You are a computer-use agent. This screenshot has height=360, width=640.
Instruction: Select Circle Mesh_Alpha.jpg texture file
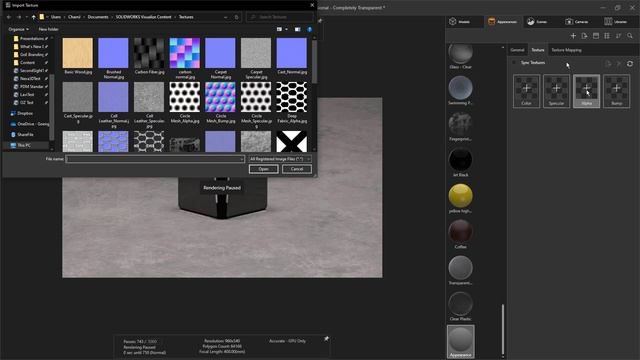click(x=185, y=102)
